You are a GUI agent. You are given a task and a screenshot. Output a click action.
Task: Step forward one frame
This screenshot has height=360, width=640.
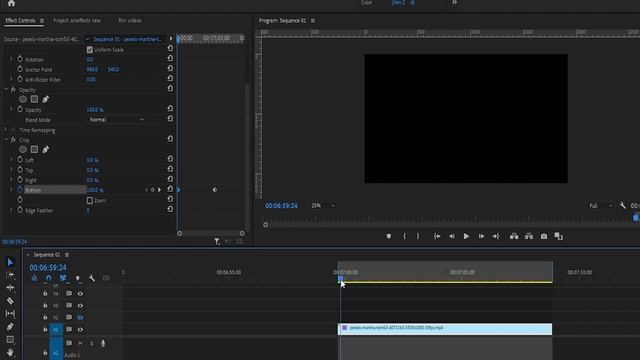point(481,236)
